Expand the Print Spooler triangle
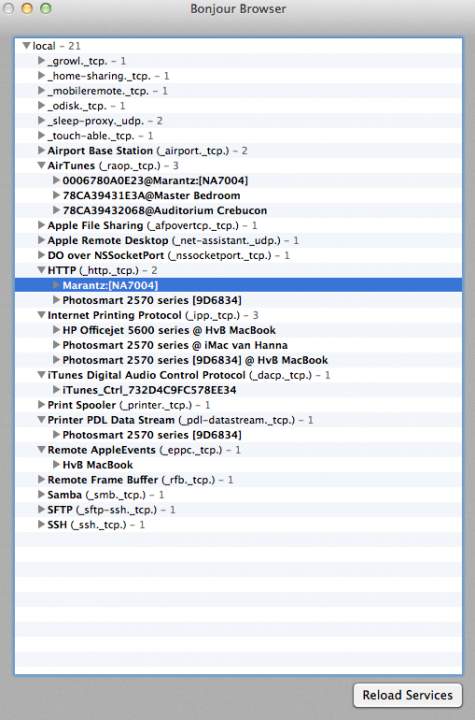475x720 pixels. tap(41, 405)
